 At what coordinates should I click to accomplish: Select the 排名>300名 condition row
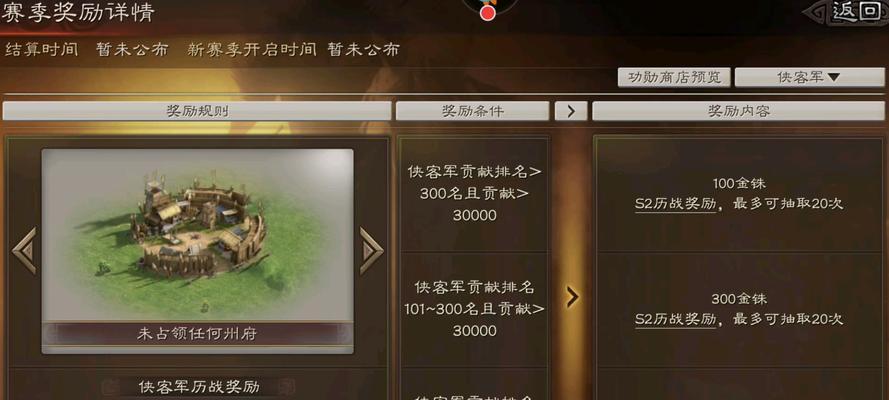point(474,194)
